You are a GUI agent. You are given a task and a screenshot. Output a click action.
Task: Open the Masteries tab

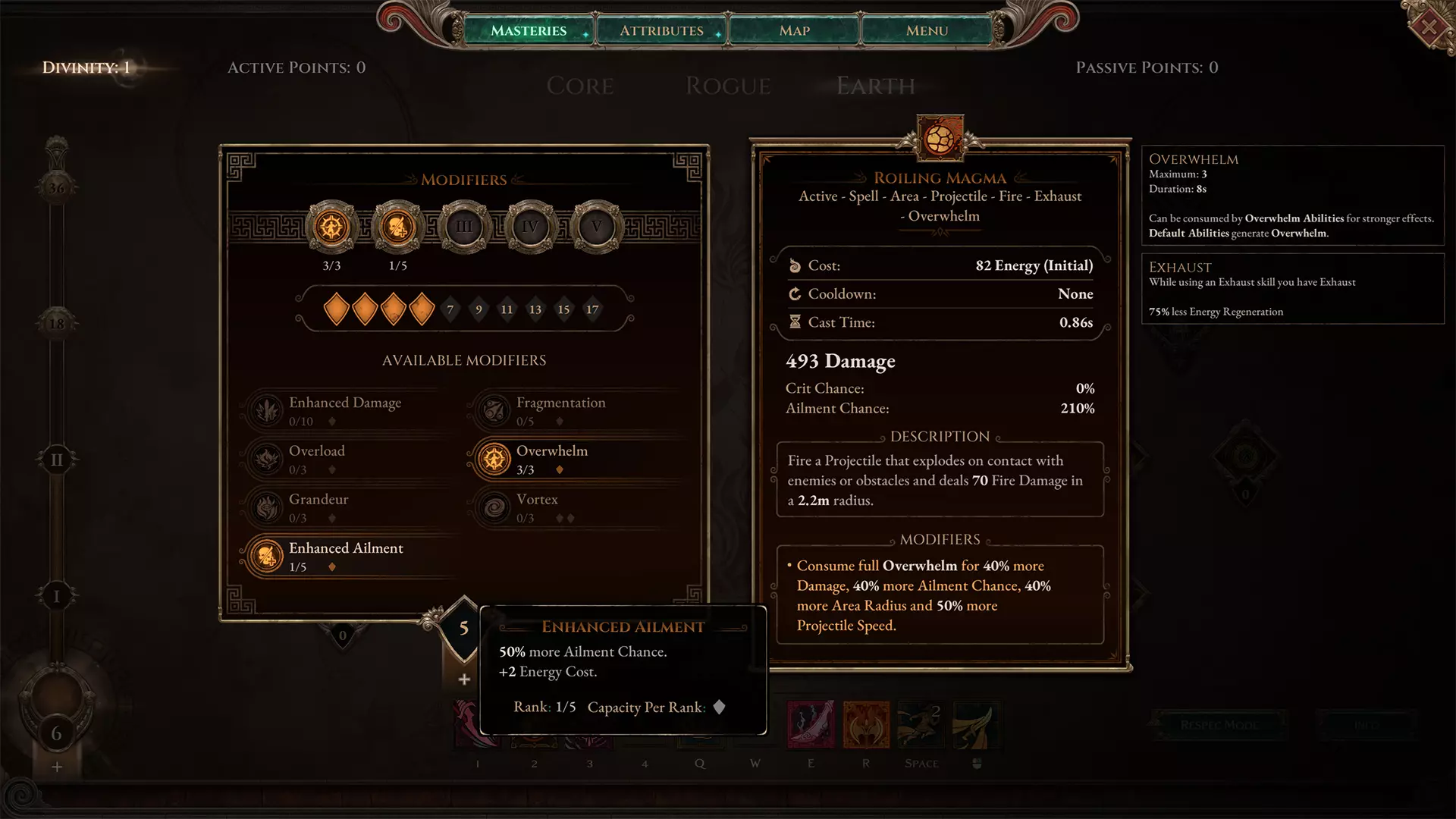529,30
